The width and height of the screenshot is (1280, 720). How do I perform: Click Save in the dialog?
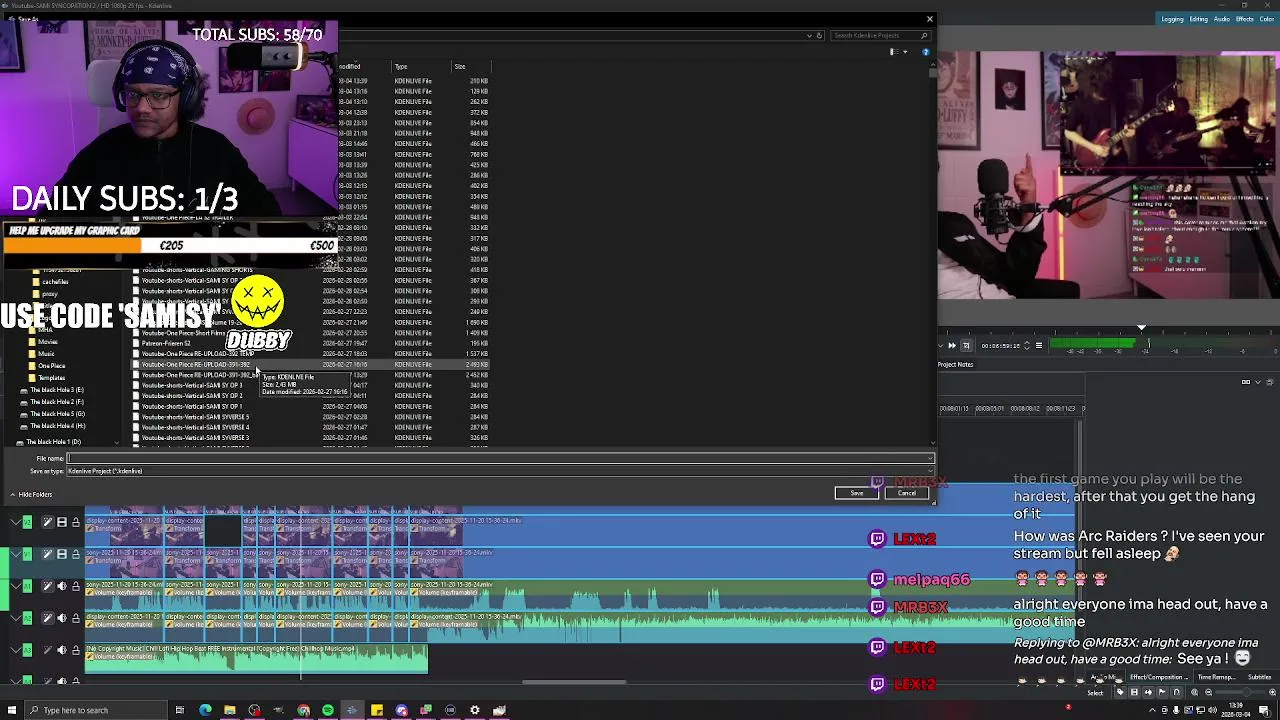(857, 493)
